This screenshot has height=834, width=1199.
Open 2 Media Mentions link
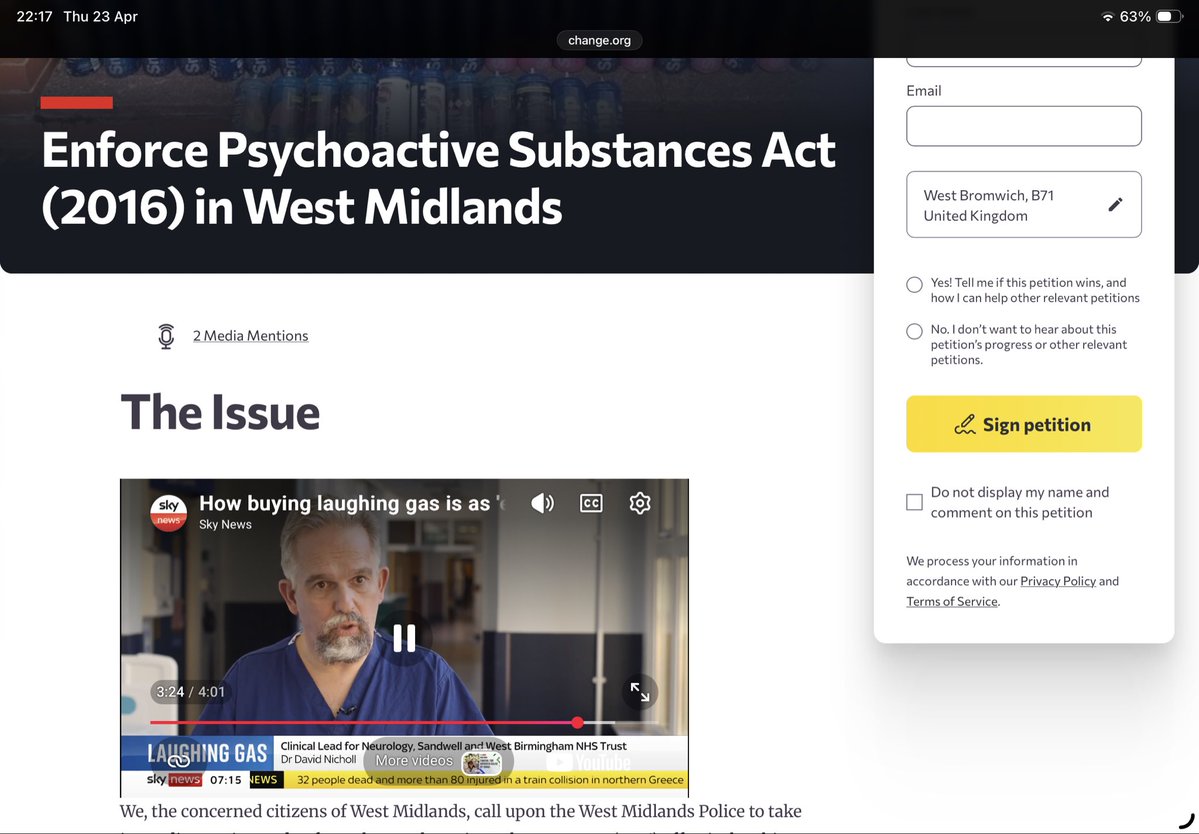coord(251,336)
